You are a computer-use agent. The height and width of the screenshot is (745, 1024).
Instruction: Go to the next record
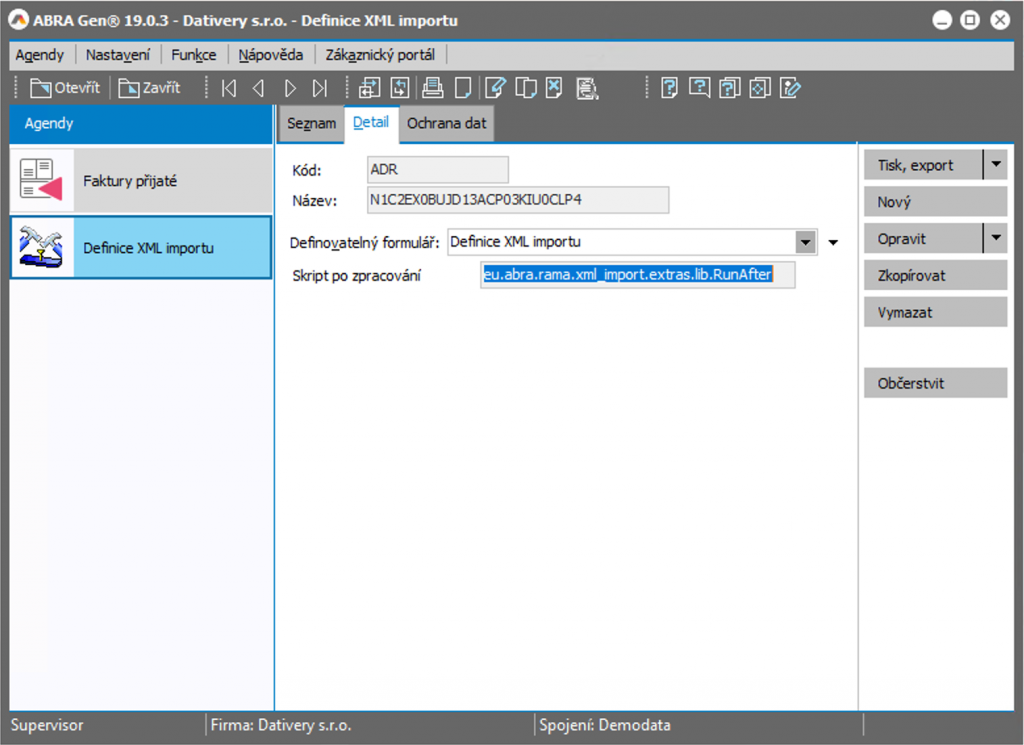290,87
